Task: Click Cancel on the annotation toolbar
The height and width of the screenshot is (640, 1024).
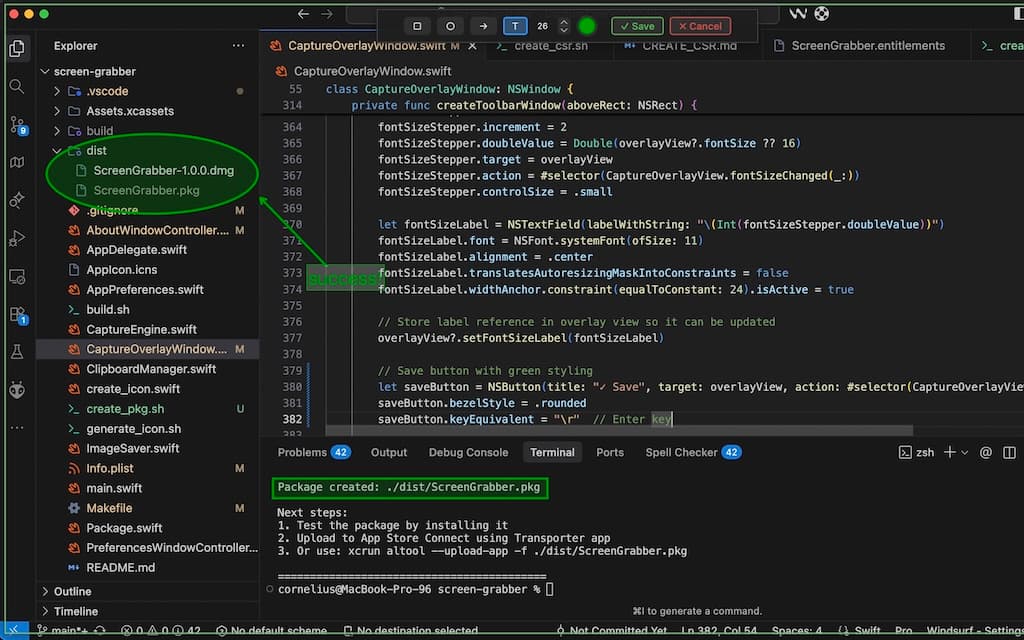Action: click(700, 26)
